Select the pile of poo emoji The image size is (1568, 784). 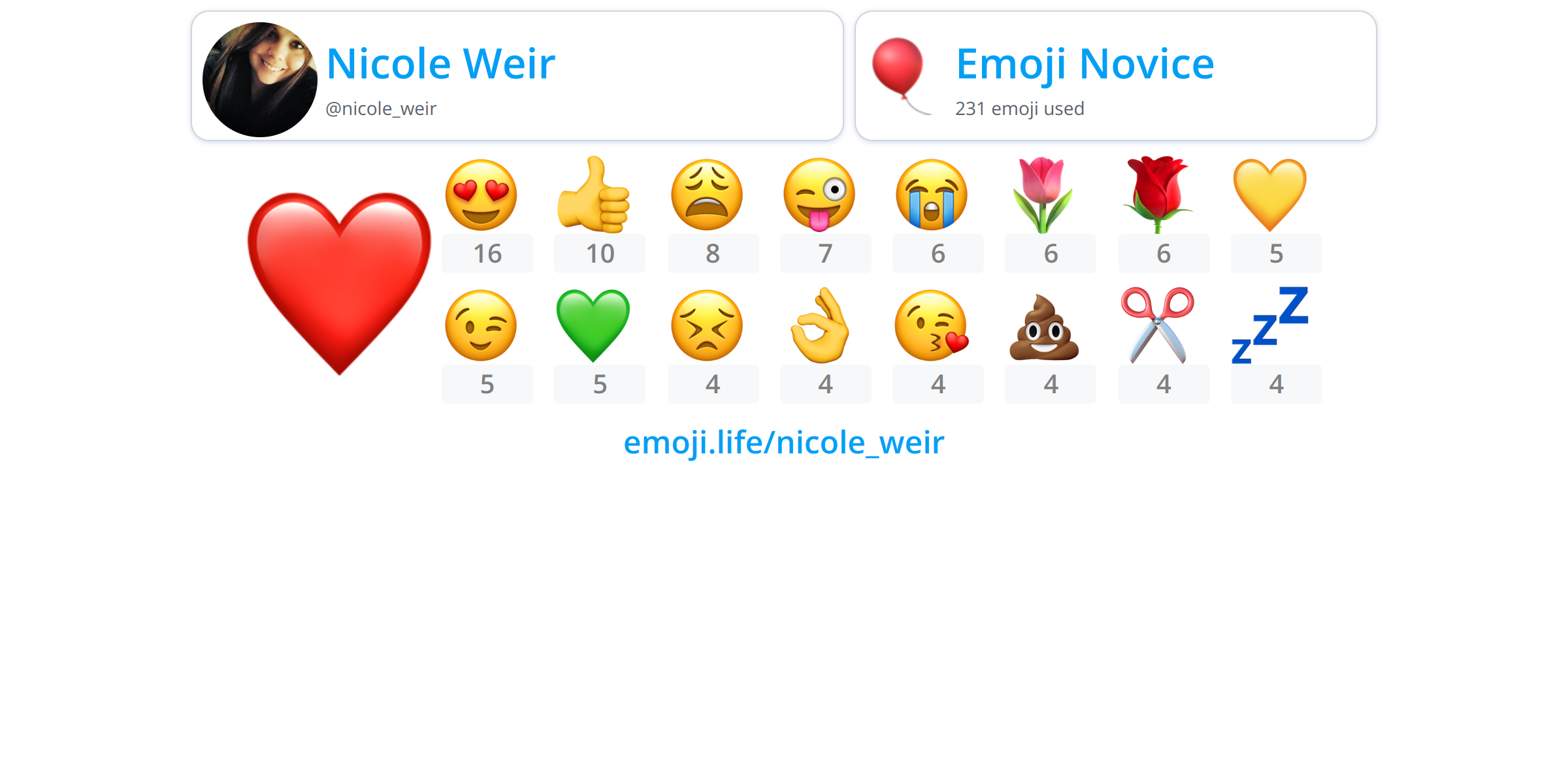(x=1044, y=327)
